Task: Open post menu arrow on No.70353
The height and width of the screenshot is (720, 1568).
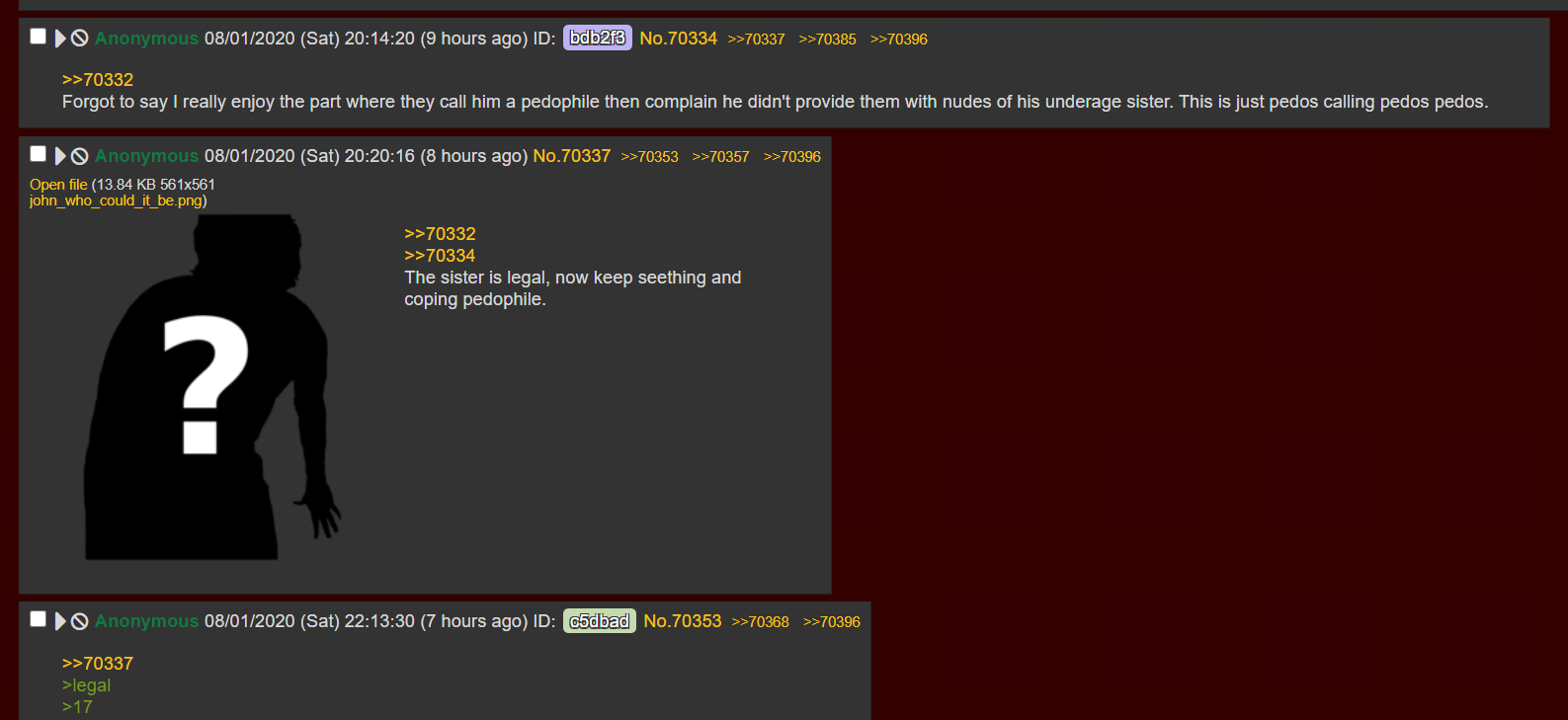Action: pyautogui.click(x=60, y=621)
